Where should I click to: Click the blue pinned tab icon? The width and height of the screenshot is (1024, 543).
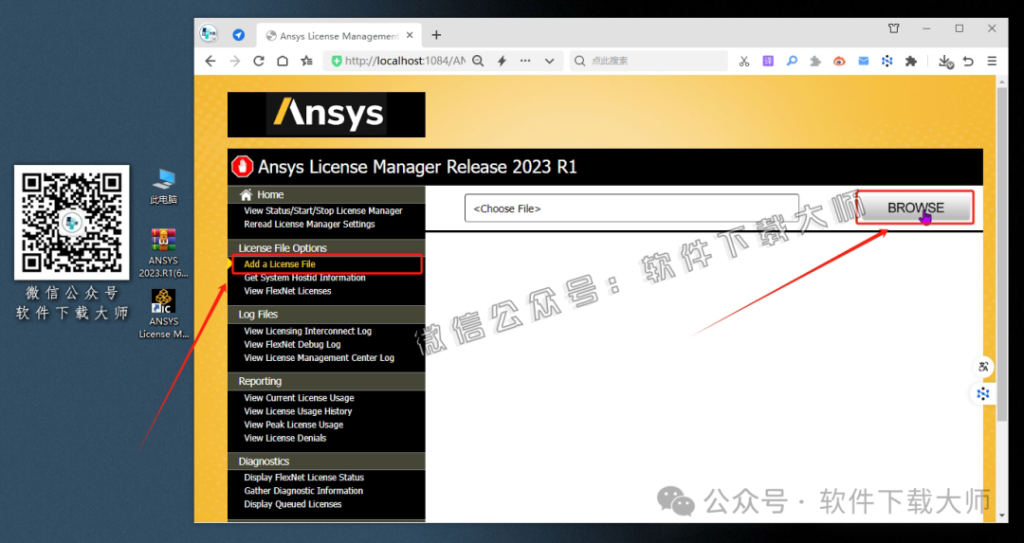[239, 35]
